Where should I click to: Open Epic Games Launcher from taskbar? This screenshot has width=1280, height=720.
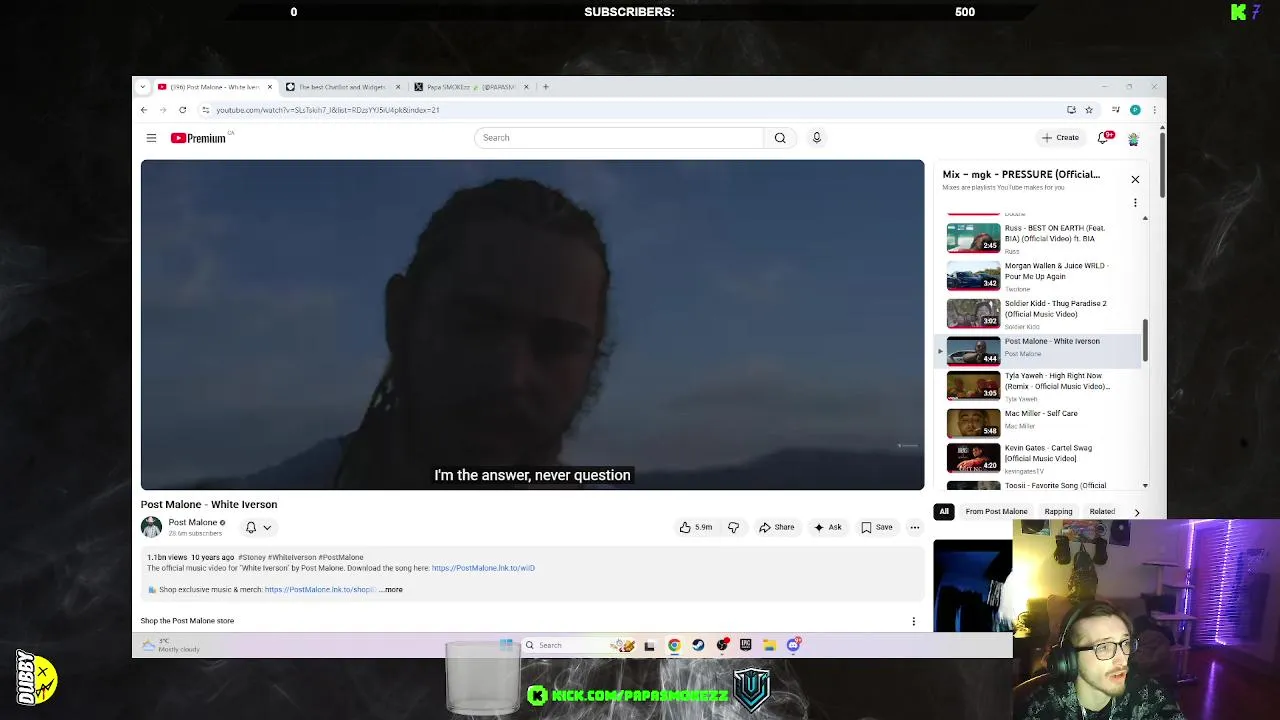click(745, 645)
